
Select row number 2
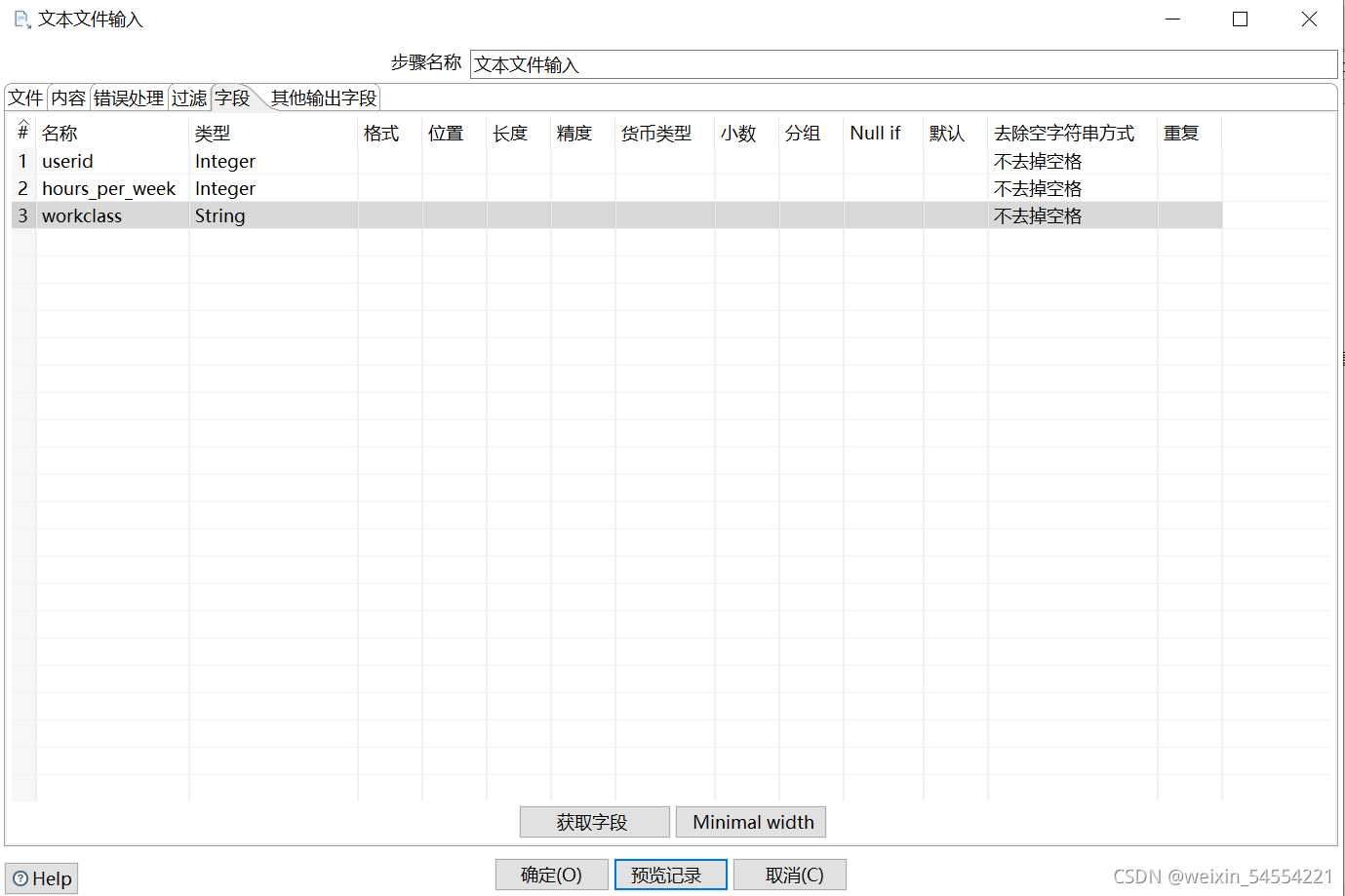23,188
